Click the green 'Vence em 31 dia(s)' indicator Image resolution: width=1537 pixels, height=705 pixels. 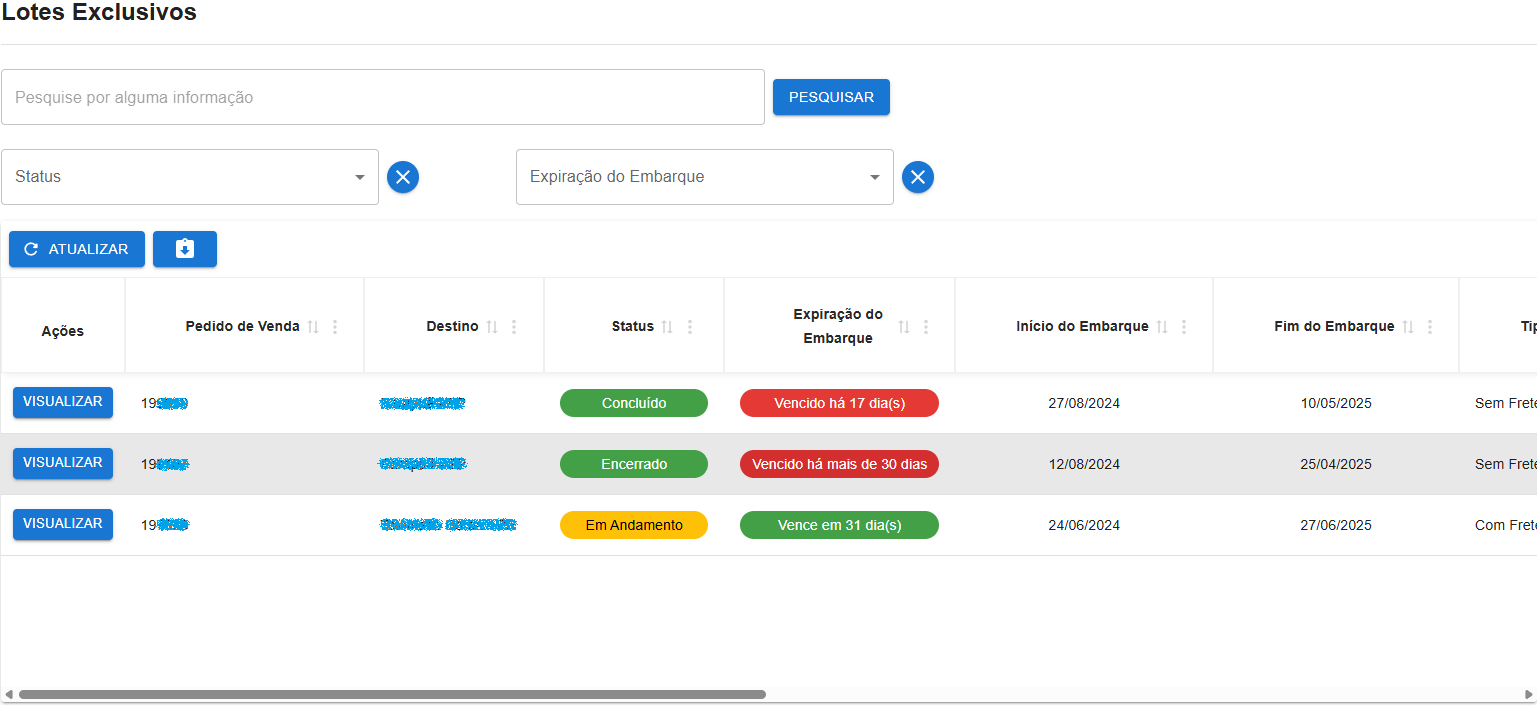pyautogui.click(x=839, y=524)
